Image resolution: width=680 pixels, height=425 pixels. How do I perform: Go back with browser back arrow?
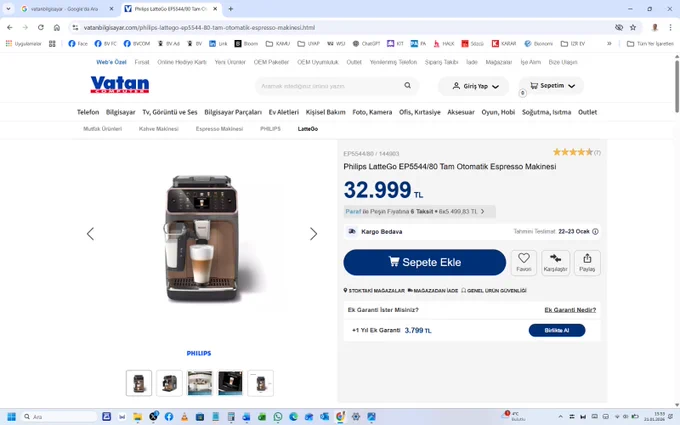(x=10, y=27)
